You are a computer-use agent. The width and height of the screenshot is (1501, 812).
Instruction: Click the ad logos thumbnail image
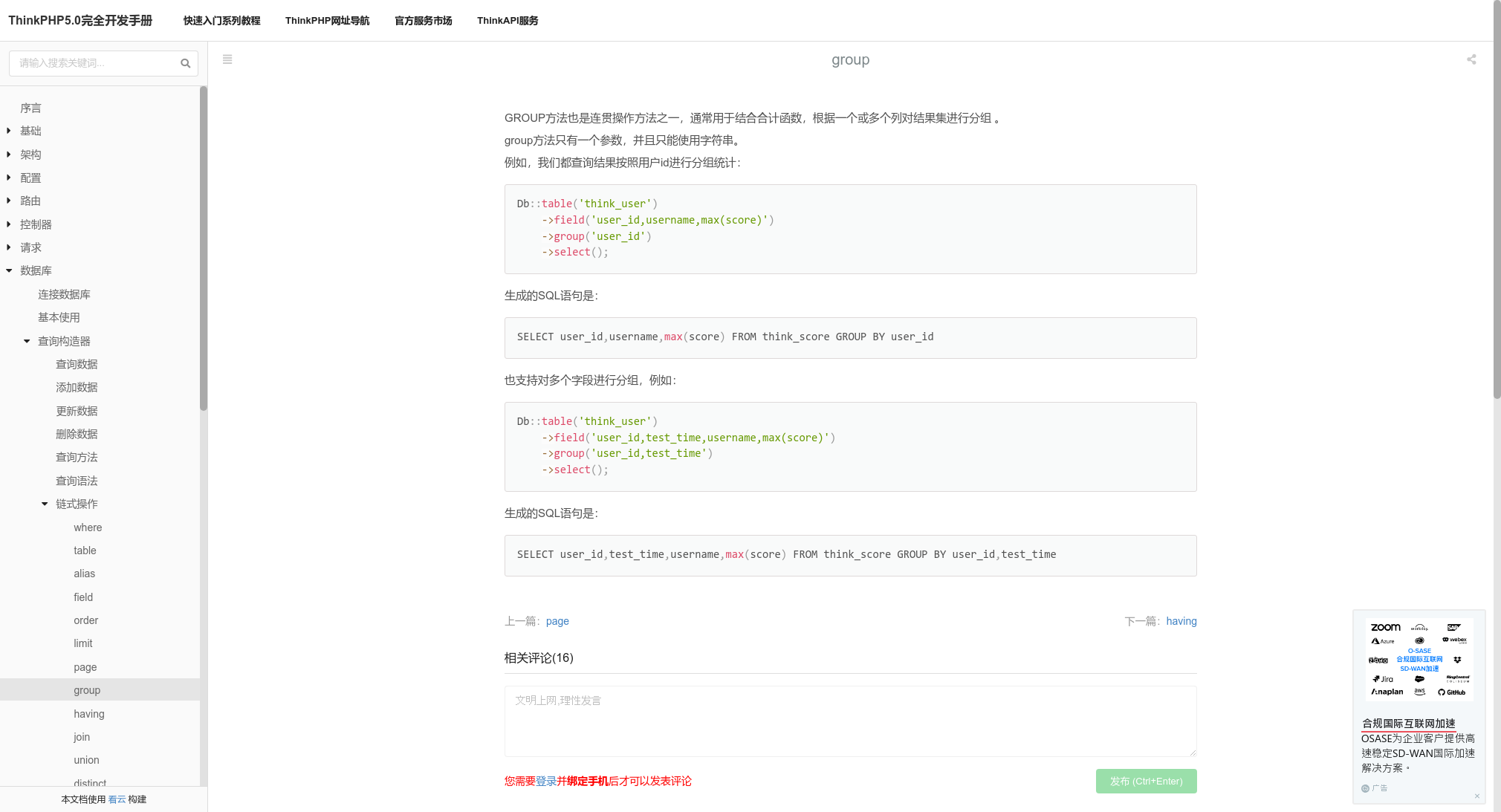coord(1419,660)
